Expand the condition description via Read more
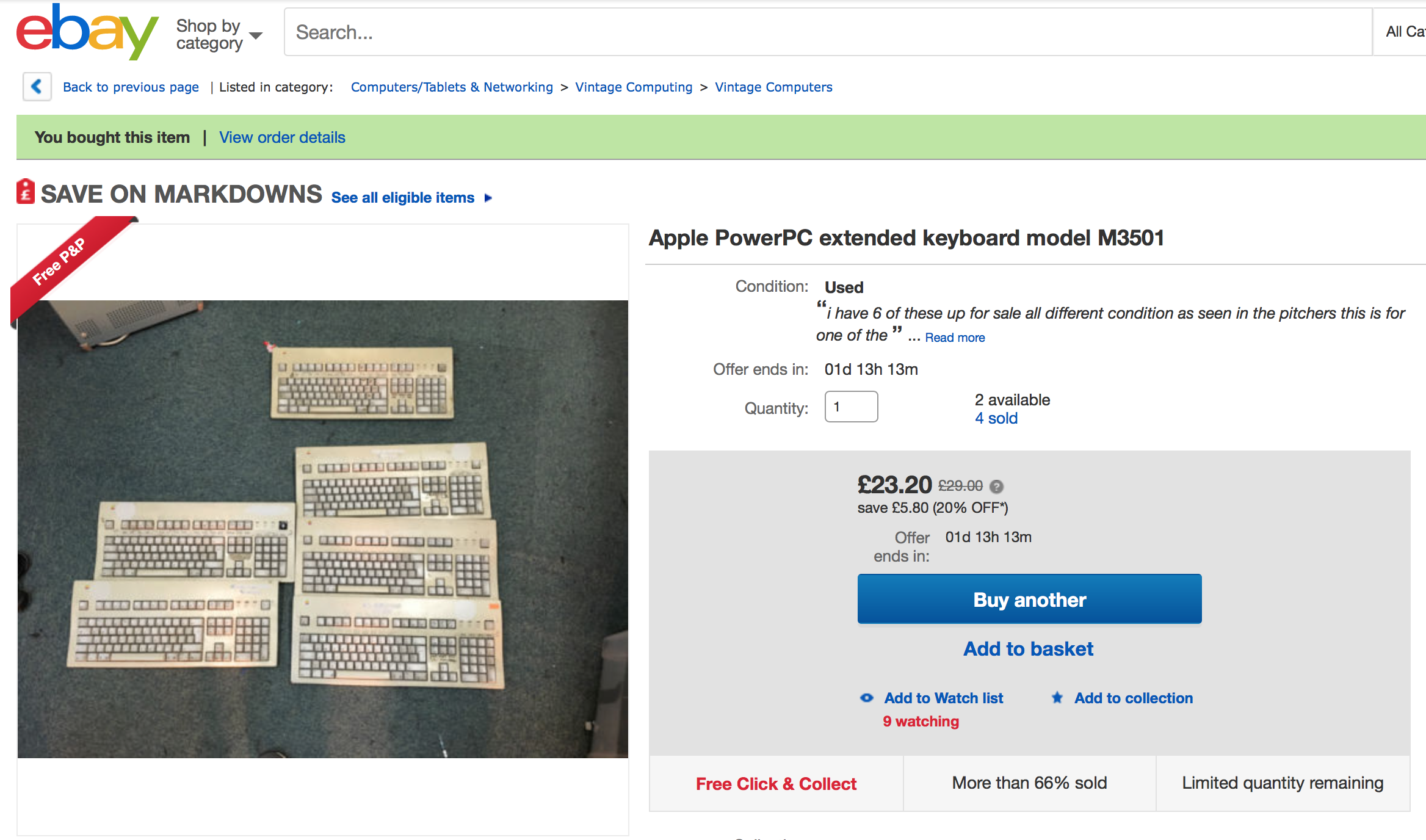Viewport: 1426px width, 840px height. (x=955, y=337)
